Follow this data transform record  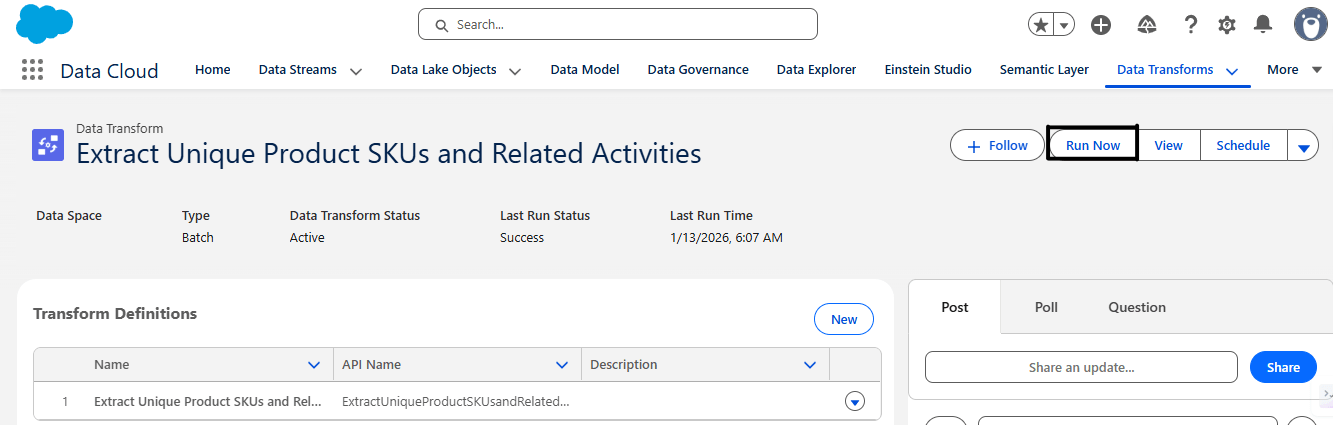997,146
